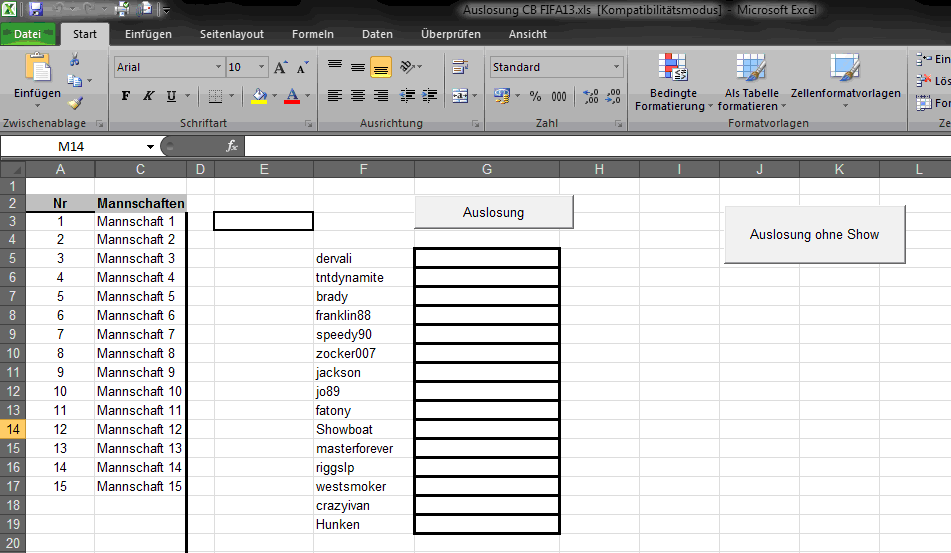
Task: Click the Auslosung button
Action: click(494, 212)
